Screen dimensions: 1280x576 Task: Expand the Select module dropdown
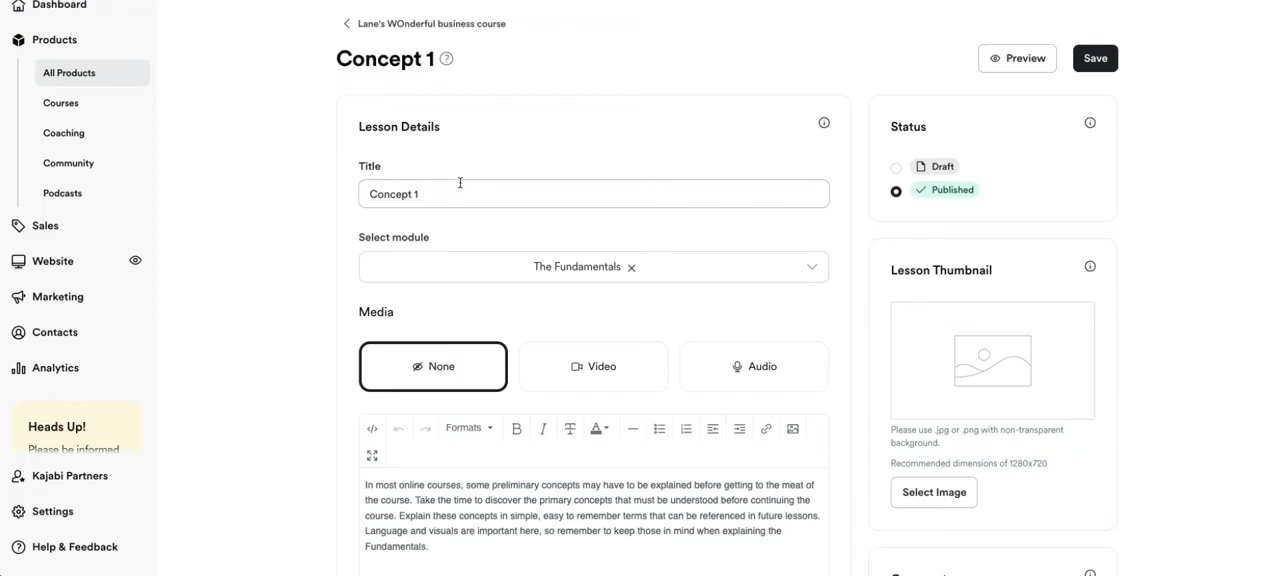point(811,267)
